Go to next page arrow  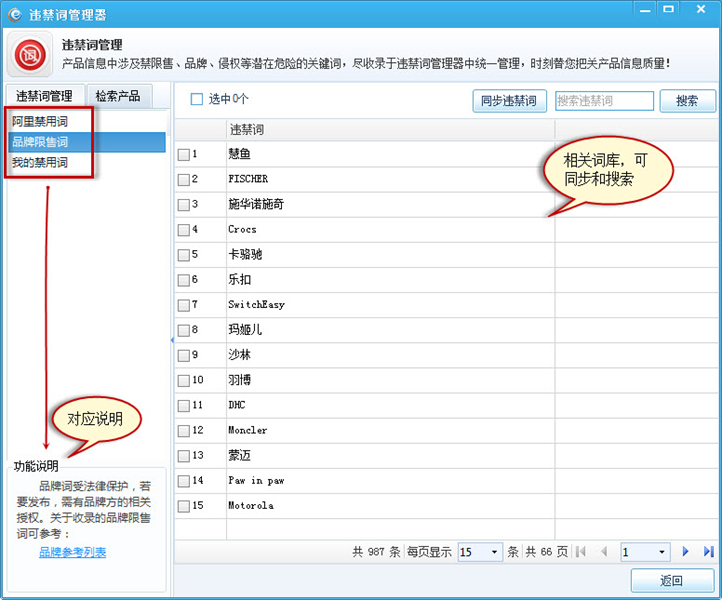pos(685,551)
